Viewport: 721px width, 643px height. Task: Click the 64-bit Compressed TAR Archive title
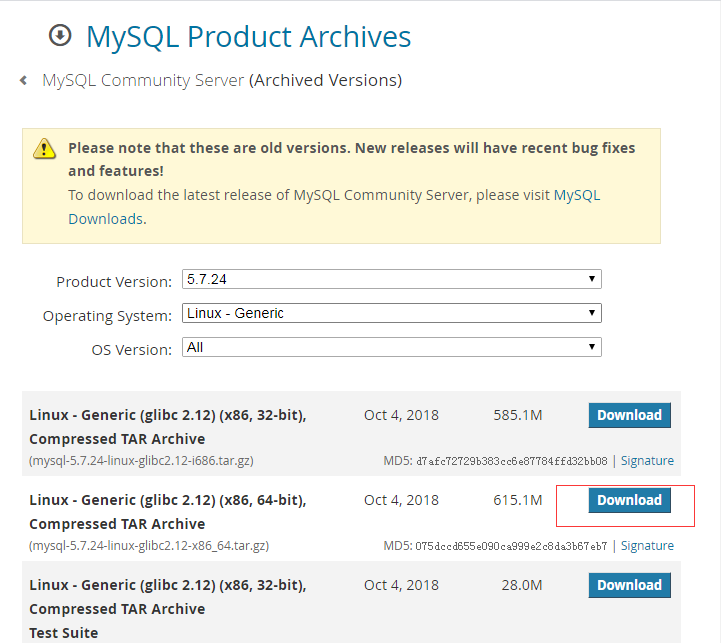click(168, 512)
